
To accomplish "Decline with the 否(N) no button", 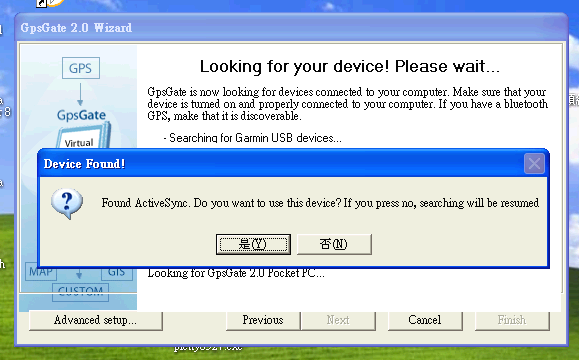I will click(x=334, y=244).
